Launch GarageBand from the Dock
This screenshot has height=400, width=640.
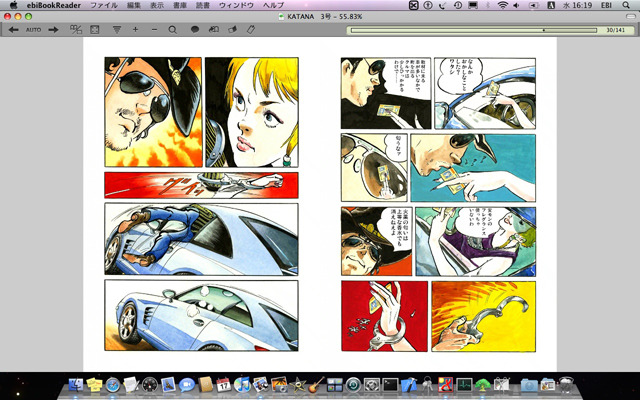pyautogui.click(x=316, y=384)
